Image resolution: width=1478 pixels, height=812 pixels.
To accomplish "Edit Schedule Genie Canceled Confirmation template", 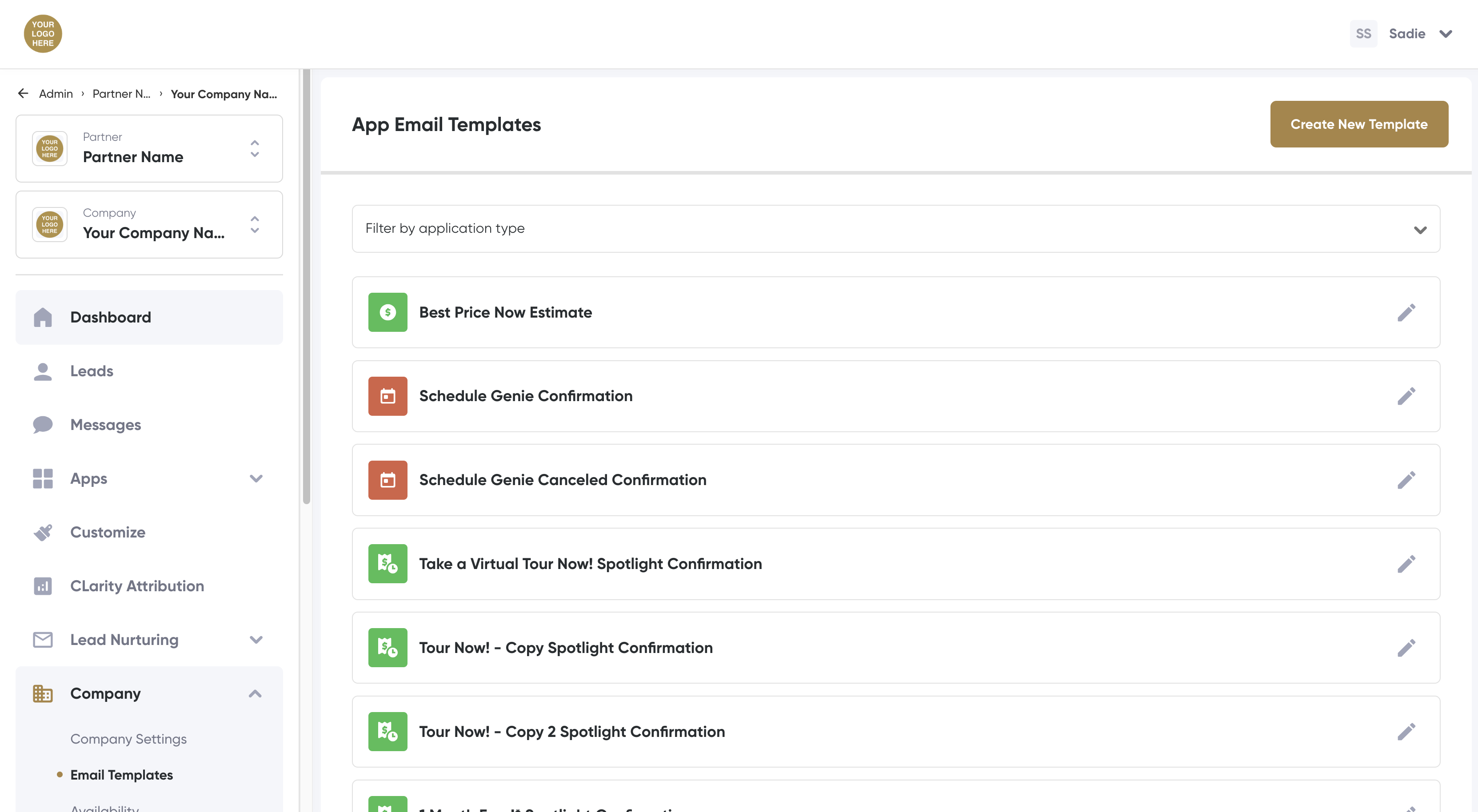I will pos(1406,480).
